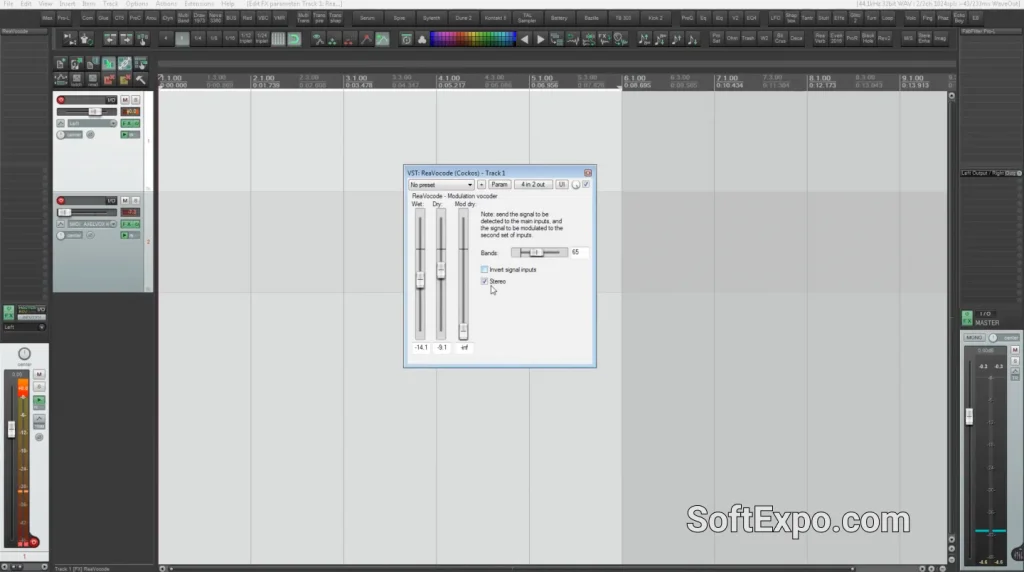The height and width of the screenshot is (572, 1024).
Task: Toggle the green repeat loop icon
Action: (x=294, y=39)
